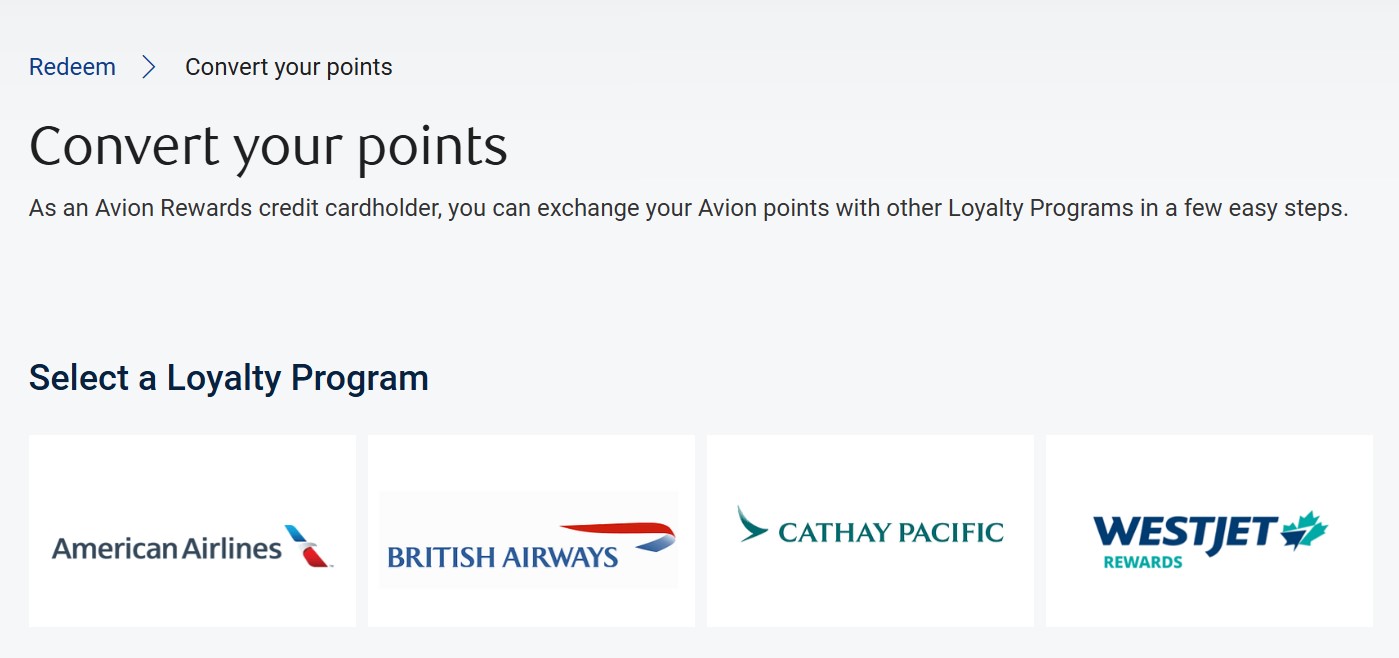Click the Select a Loyalty Program heading
Image resolution: width=1399 pixels, height=658 pixels.
click(x=228, y=378)
